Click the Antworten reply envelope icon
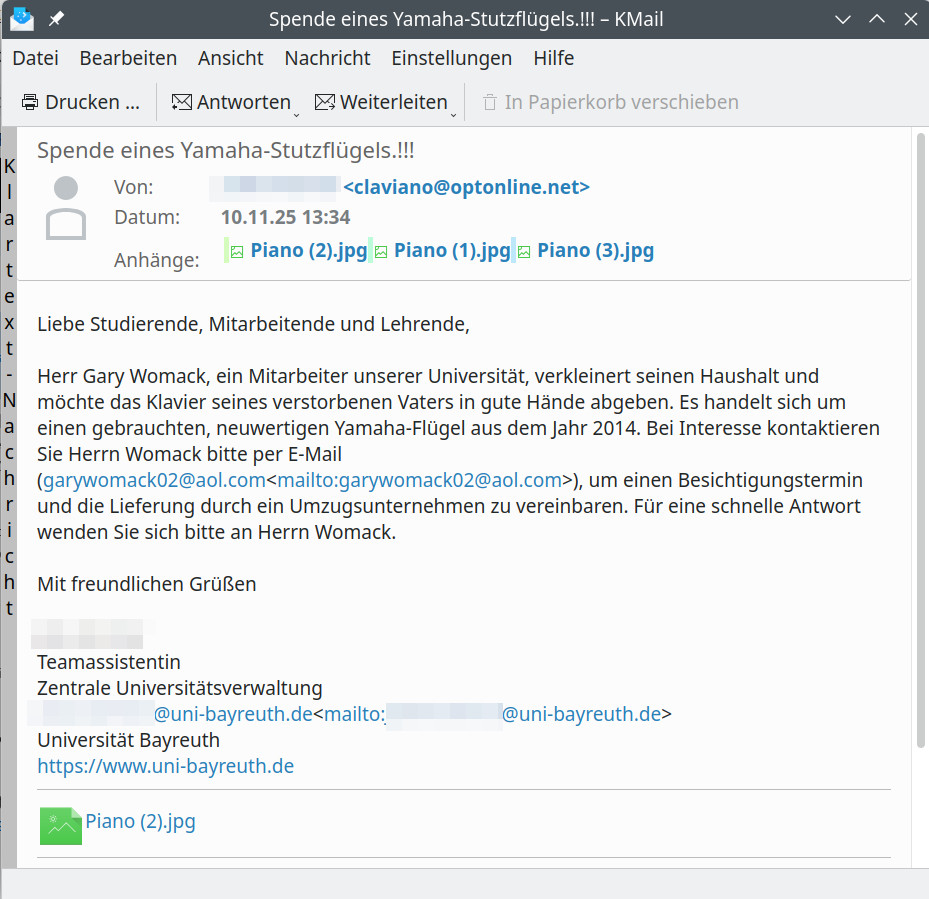The image size is (929, 899). tap(181, 102)
